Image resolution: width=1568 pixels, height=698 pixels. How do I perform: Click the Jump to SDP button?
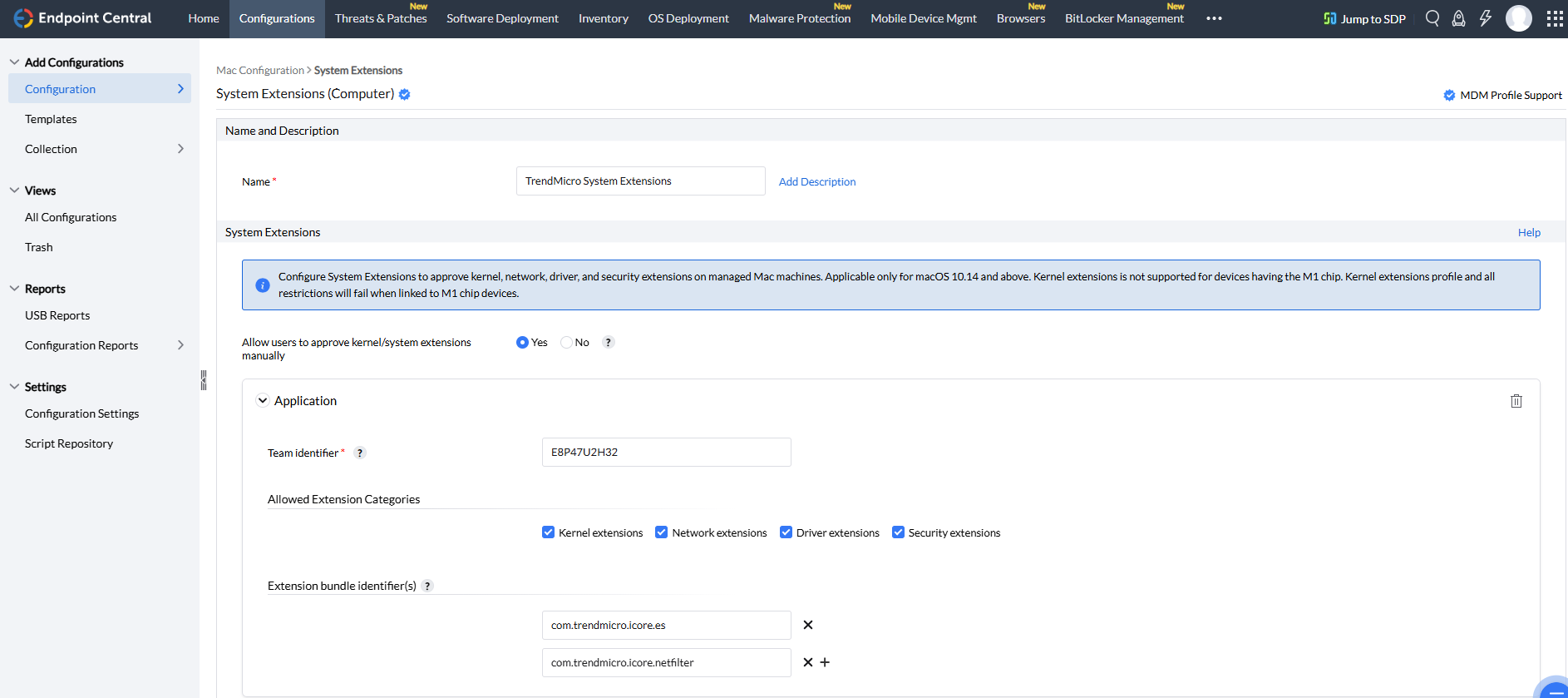coord(1364,18)
